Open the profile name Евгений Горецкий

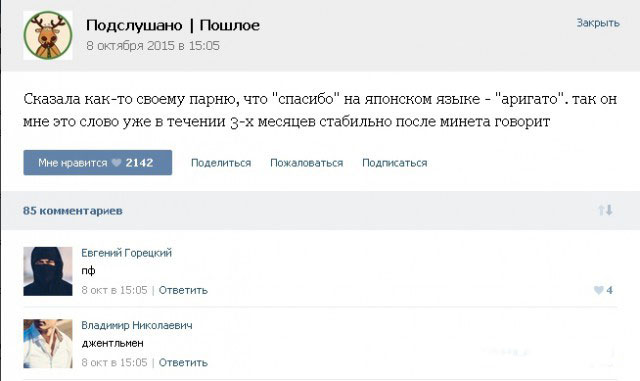127,253
